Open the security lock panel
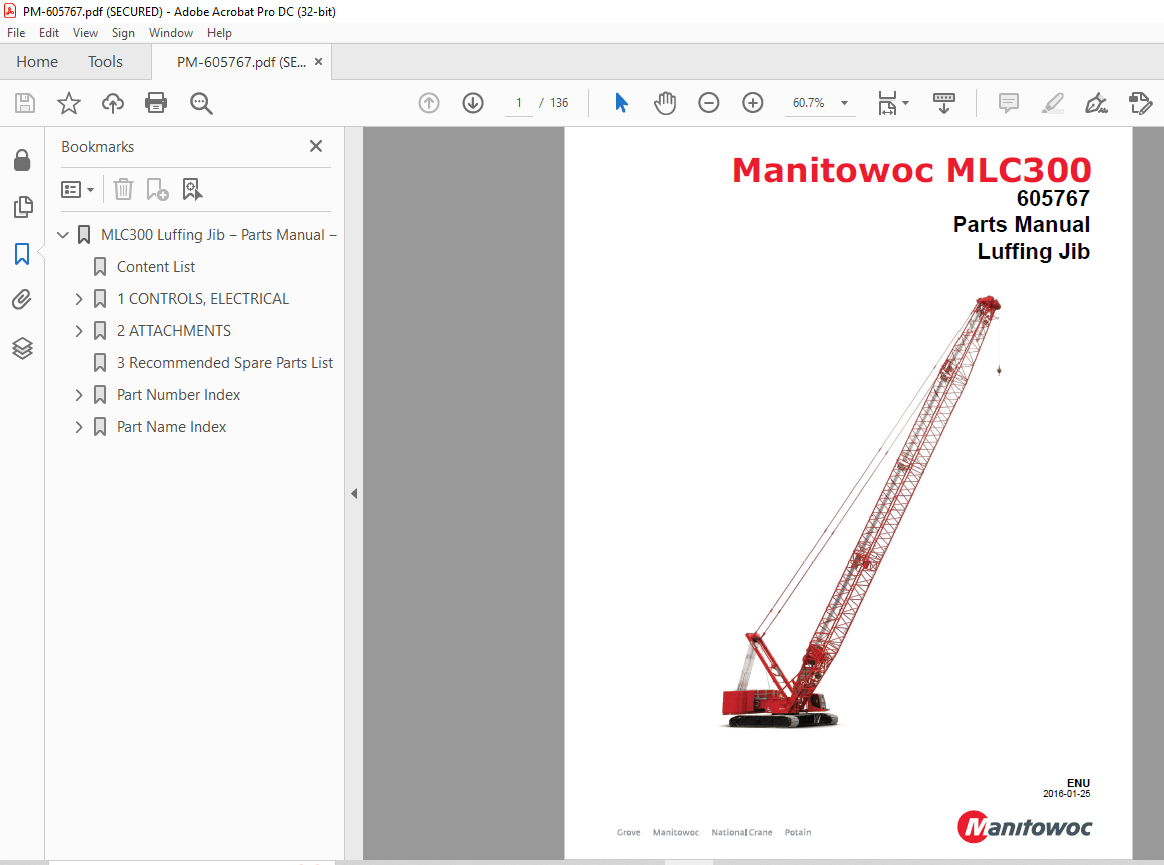Viewport: 1164px width, 865px height. pyautogui.click(x=22, y=160)
